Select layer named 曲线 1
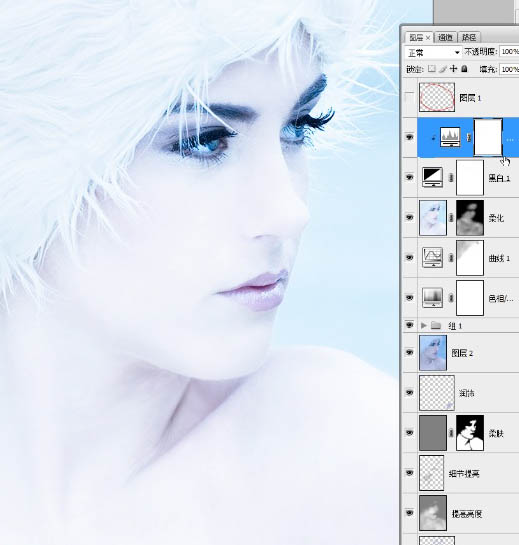This screenshot has height=545, width=519. pyautogui.click(x=499, y=258)
